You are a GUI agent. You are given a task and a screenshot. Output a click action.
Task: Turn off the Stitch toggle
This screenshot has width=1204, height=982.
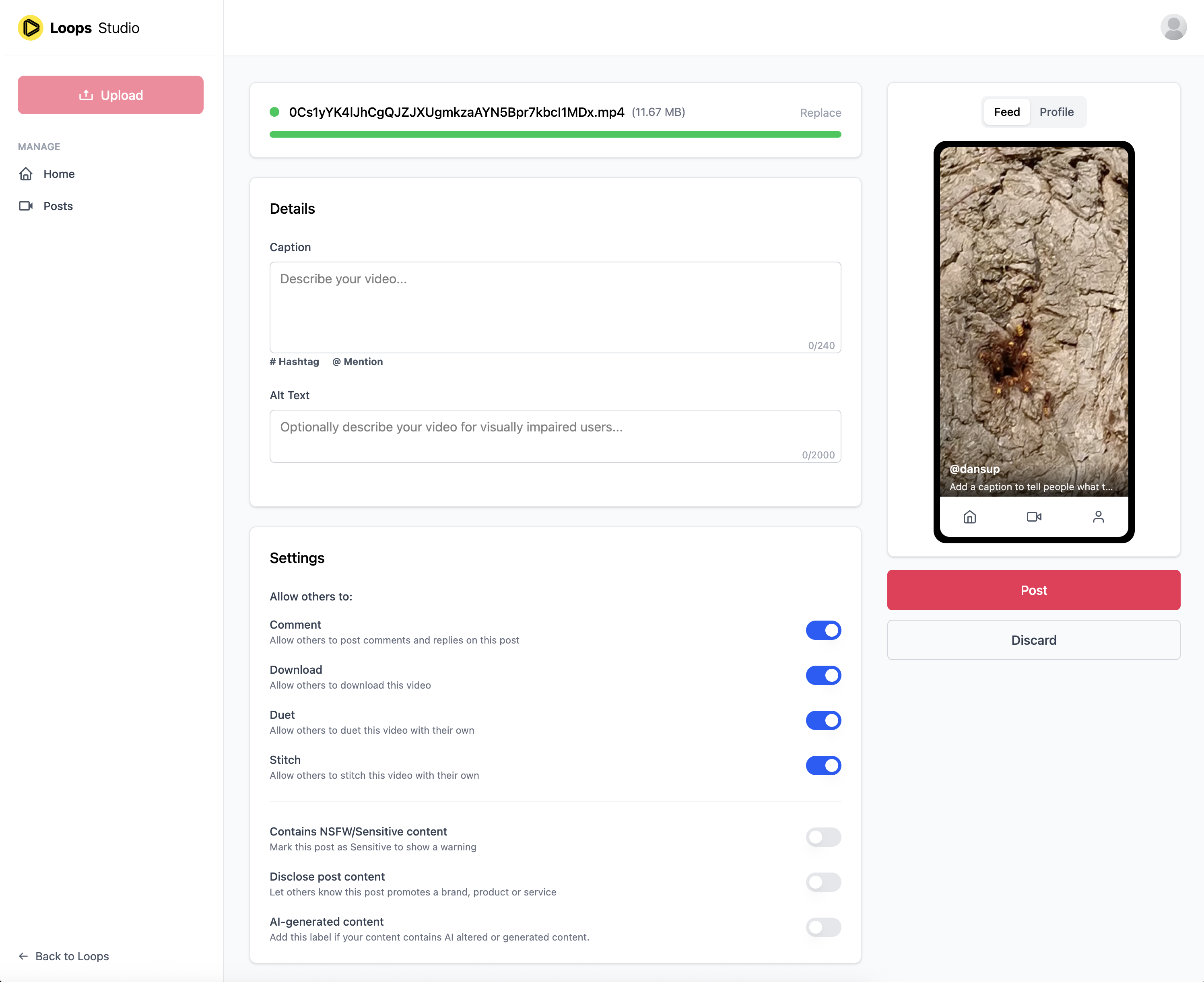[x=823, y=765]
